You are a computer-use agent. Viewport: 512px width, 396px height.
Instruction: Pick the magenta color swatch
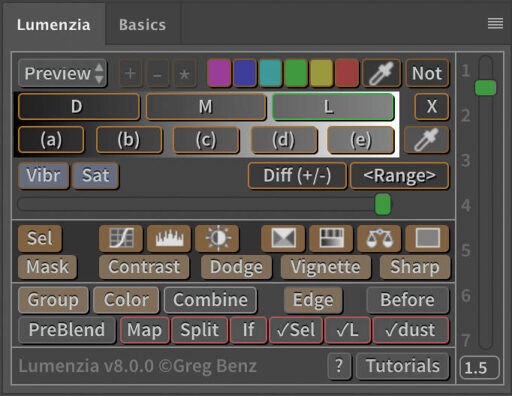(219, 73)
